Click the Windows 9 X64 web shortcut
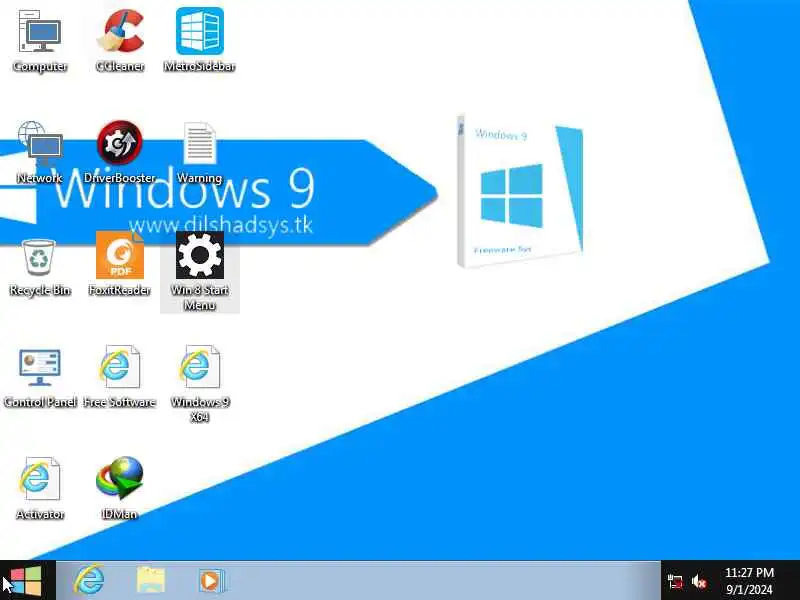800x600 pixels. 199,366
